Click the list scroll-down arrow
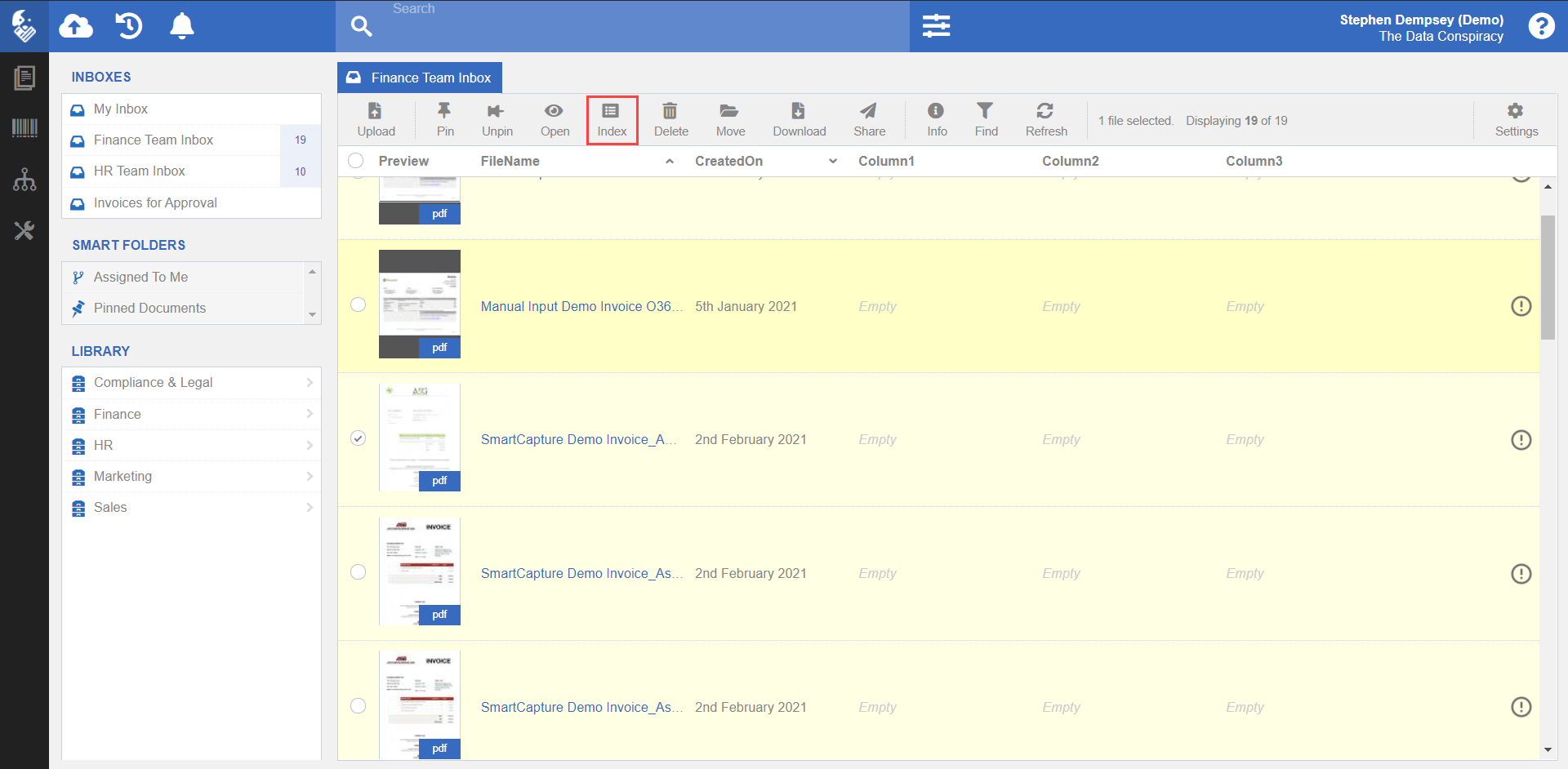1568x769 pixels. coord(1548,749)
